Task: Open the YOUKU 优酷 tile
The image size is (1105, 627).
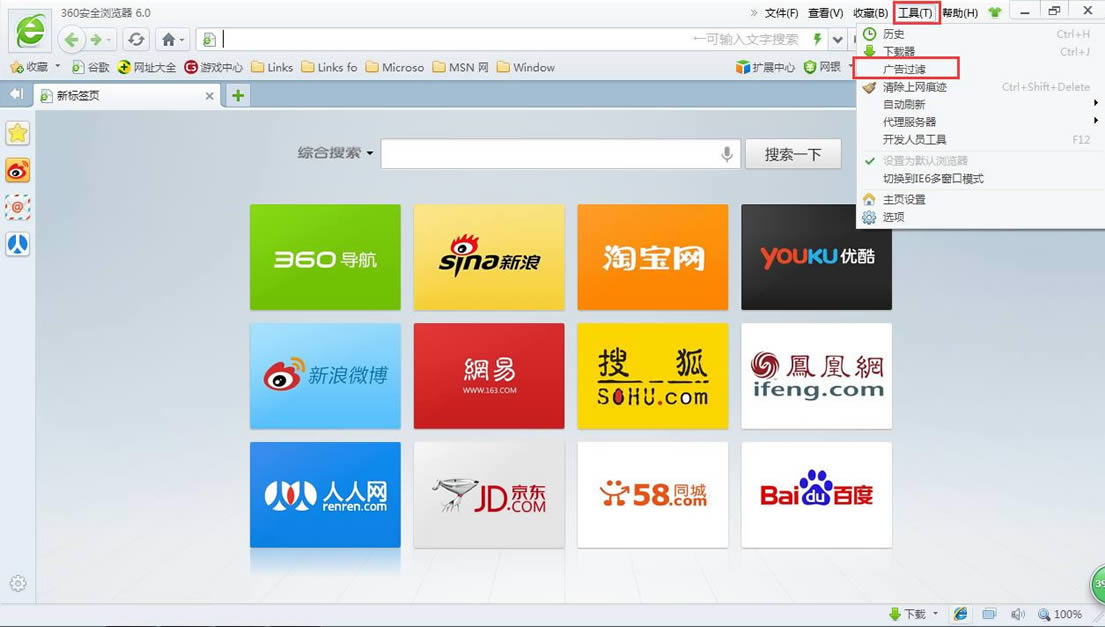Action: [x=816, y=257]
